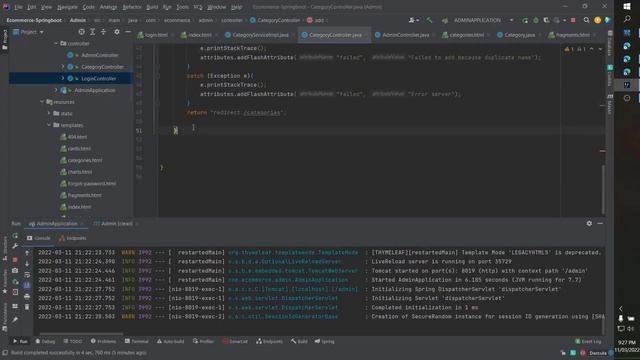Toggle soft-wrap in console
640x360 pixels.
point(27,275)
